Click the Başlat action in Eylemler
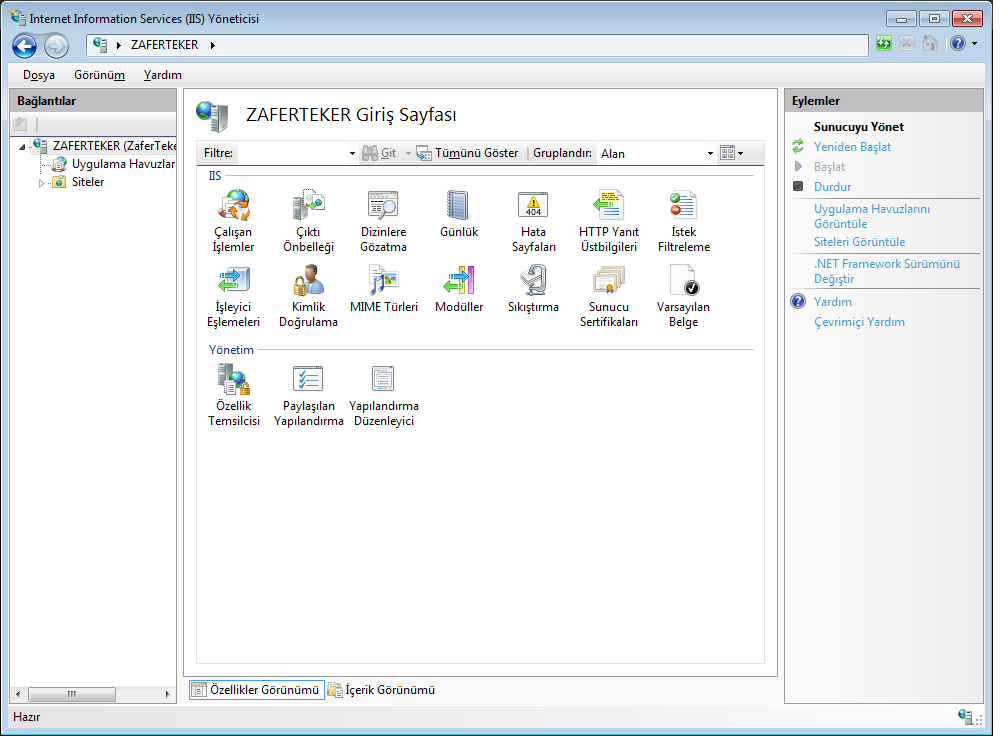The image size is (1008, 736). (x=829, y=167)
